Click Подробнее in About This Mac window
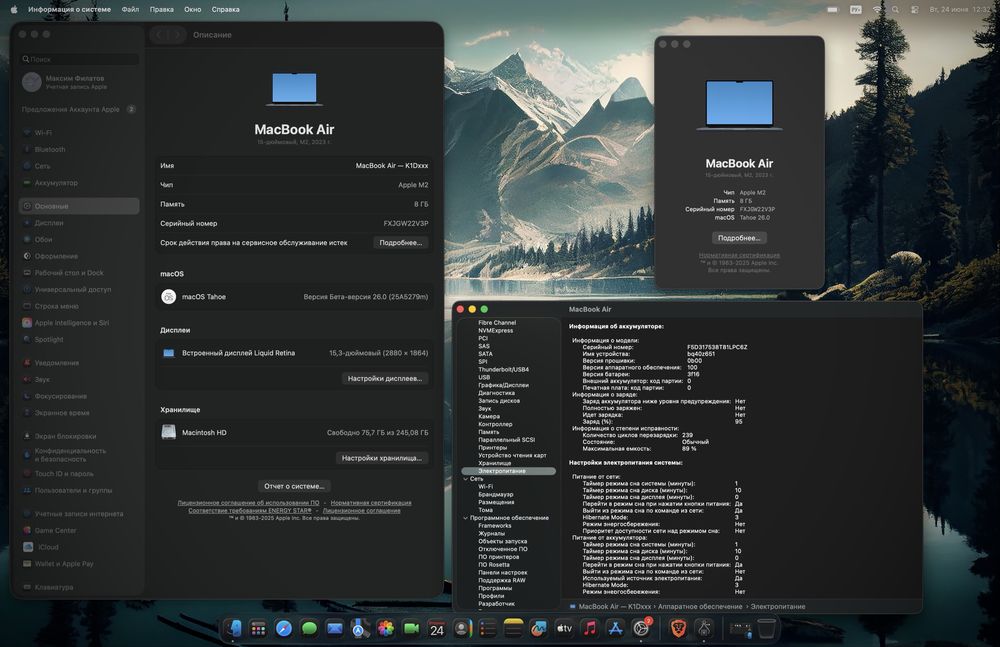The width and height of the screenshot is (1000, 647). (739, 238)
